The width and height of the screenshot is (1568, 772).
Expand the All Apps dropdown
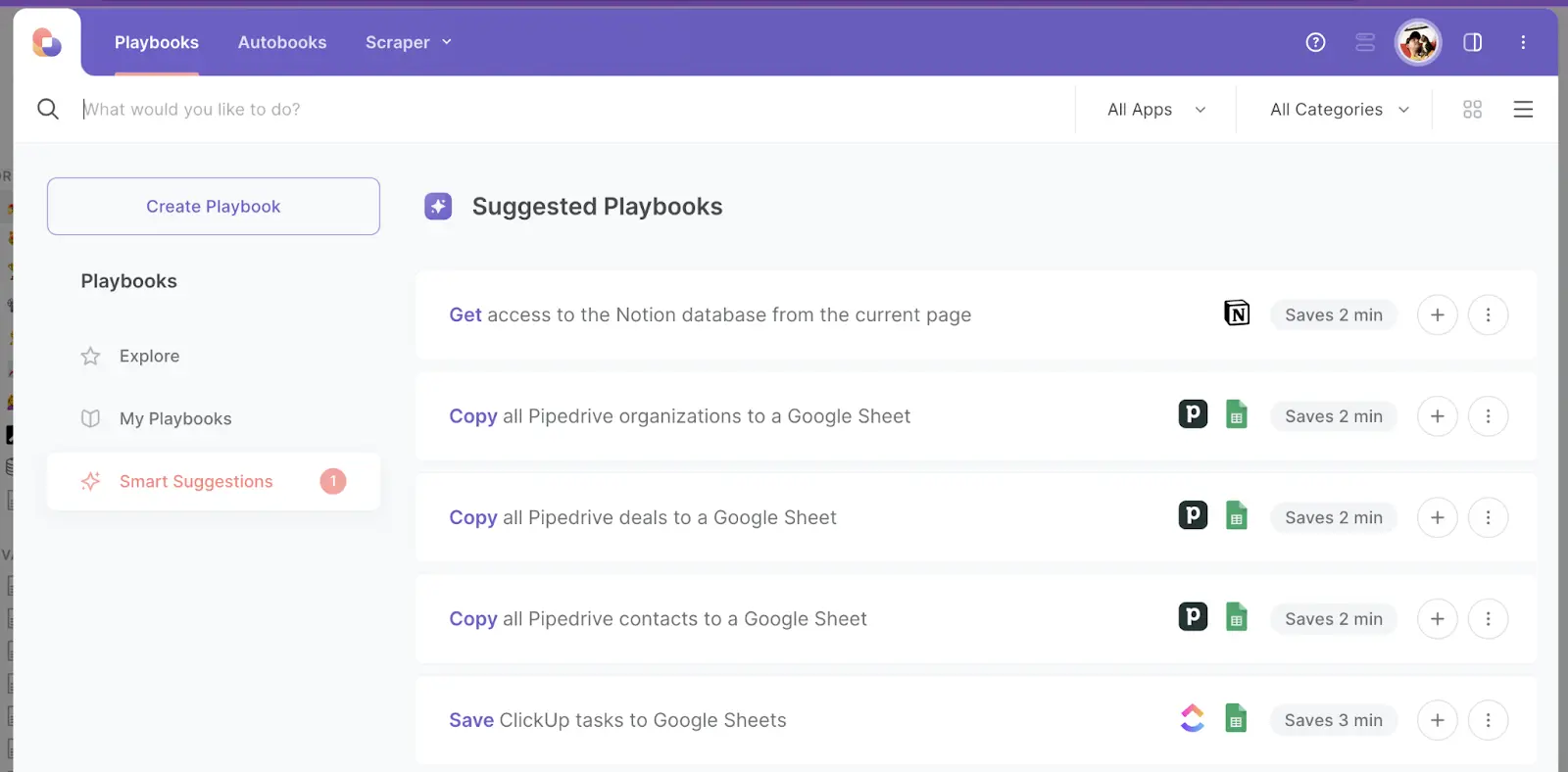click(x=1156, y=110)
